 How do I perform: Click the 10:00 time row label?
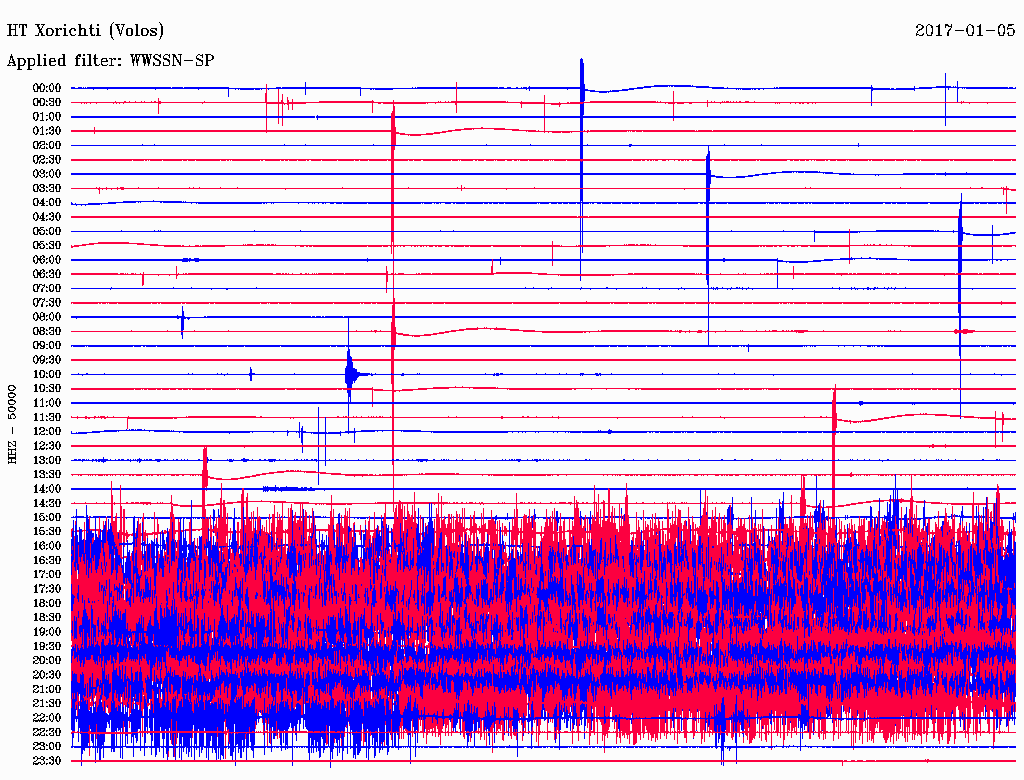[x=47, y=374]
